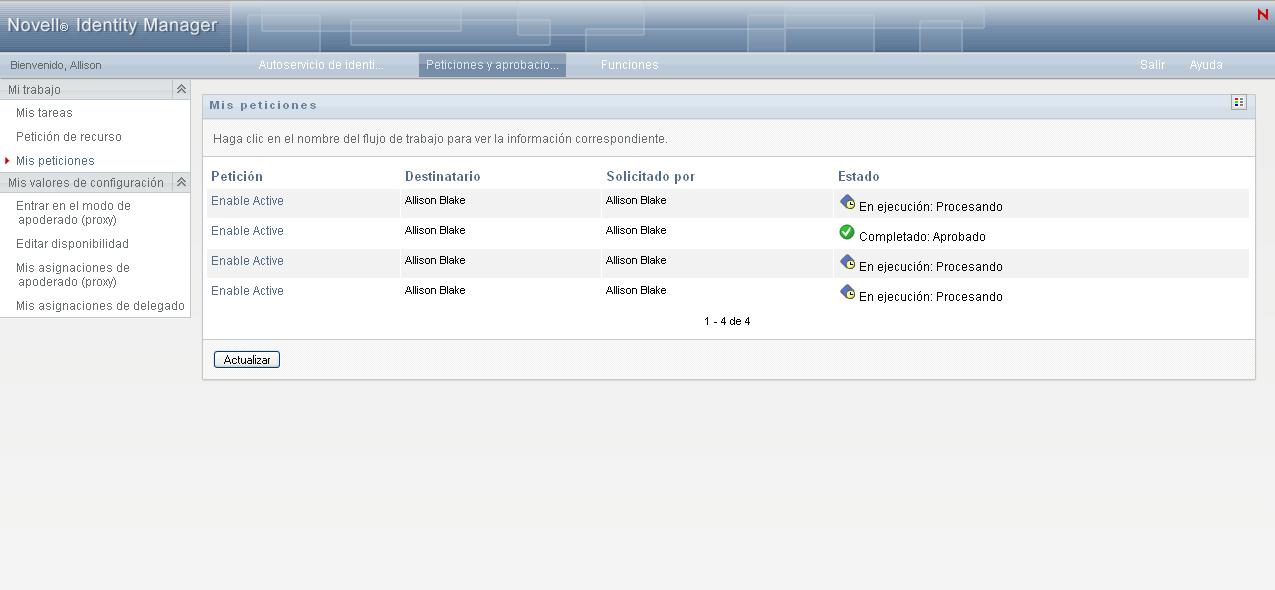Open Mis asignaciones de apoderado (proxy)
Screen dimensions: 1275x590
[x=72, y=275]
